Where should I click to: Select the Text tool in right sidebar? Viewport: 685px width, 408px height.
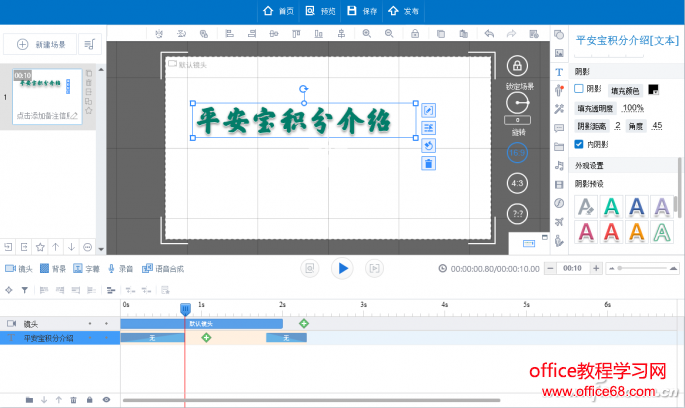(x=559, y=72)
